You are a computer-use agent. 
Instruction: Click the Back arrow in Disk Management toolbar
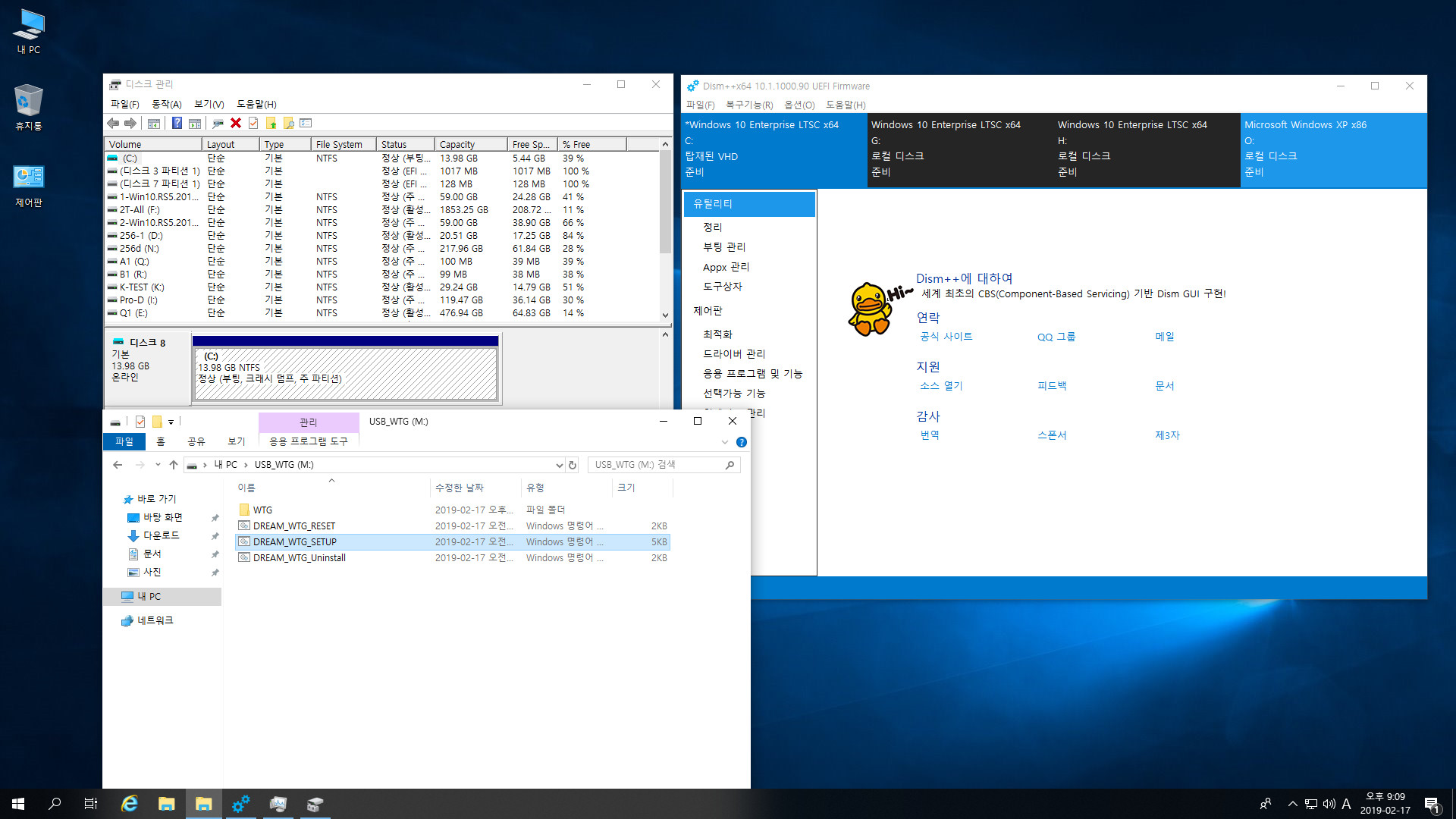[x=113, y=123]
